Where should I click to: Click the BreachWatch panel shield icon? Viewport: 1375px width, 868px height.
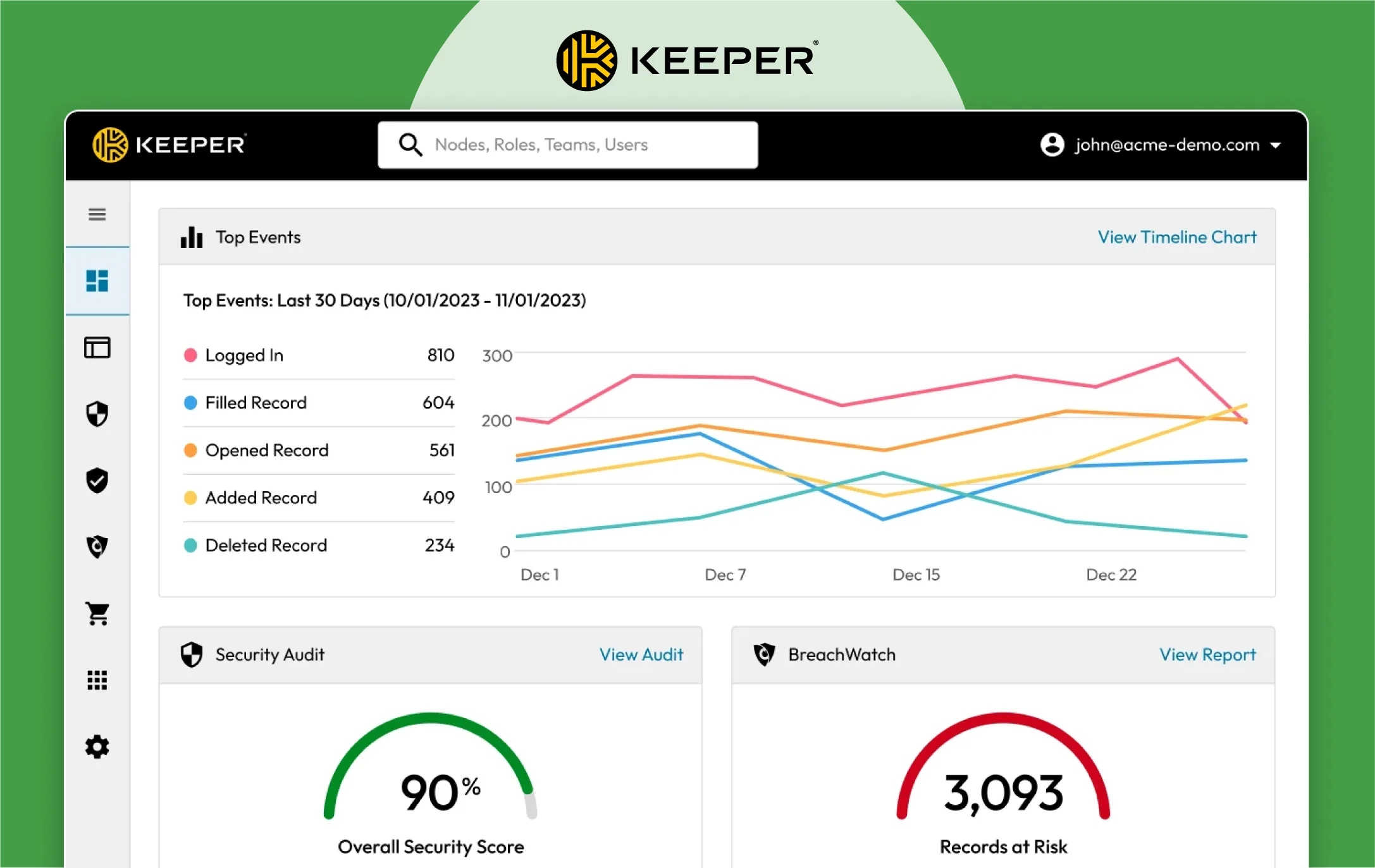pos(765,654)
